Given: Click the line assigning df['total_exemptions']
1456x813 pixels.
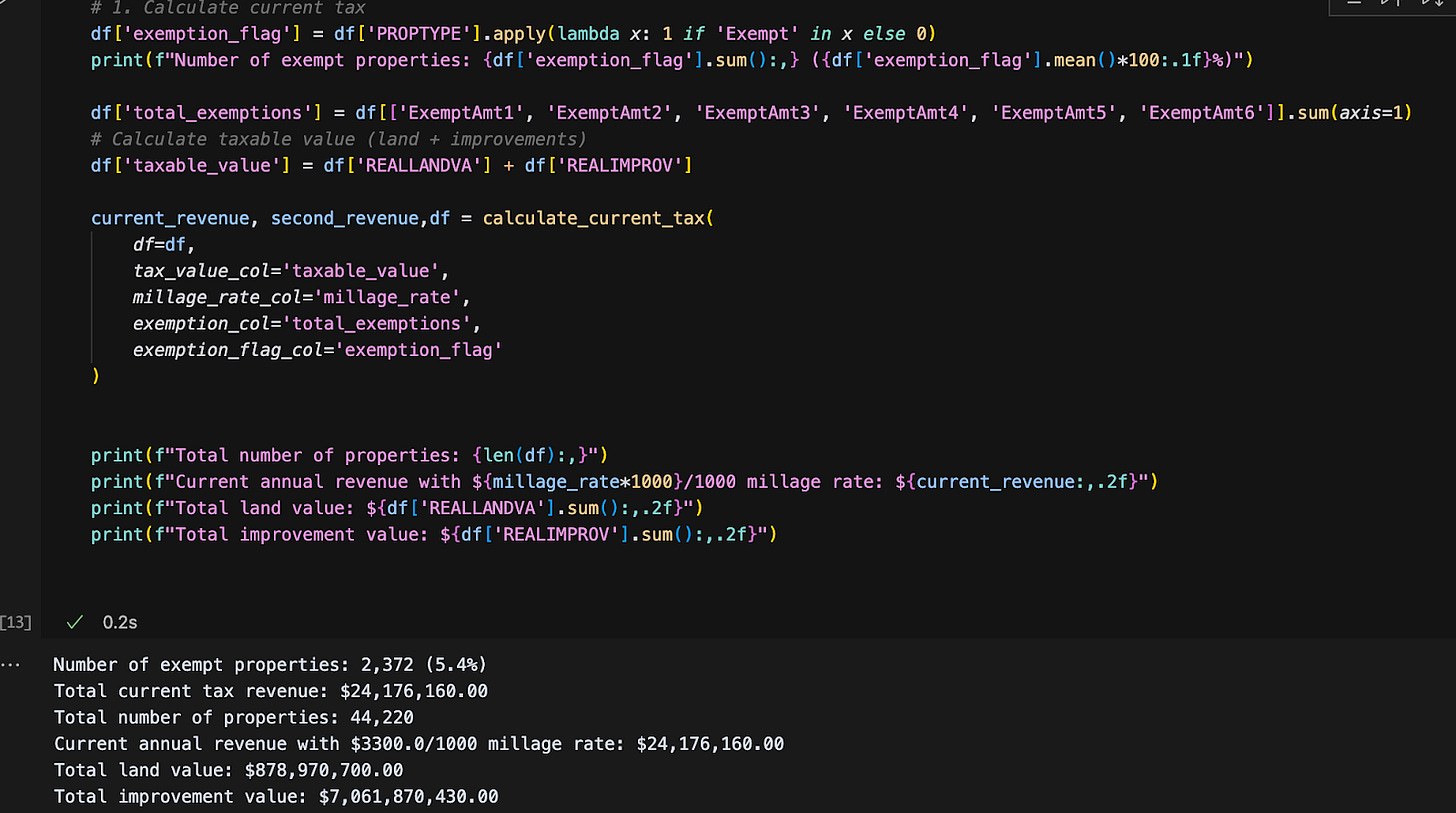Looking at the screenshot, I should (x=751, y=112).
